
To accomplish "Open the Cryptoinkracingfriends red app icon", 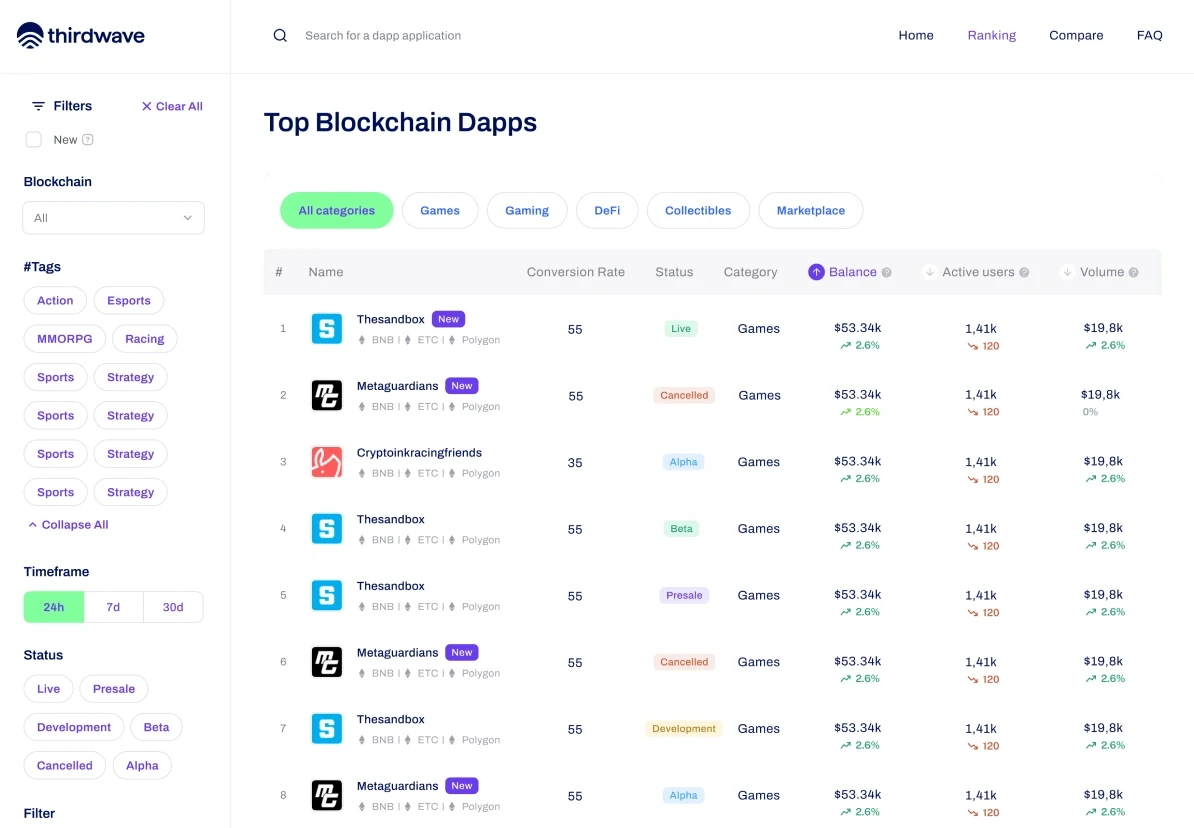I will pyautogui.click(x=327, y=462).
